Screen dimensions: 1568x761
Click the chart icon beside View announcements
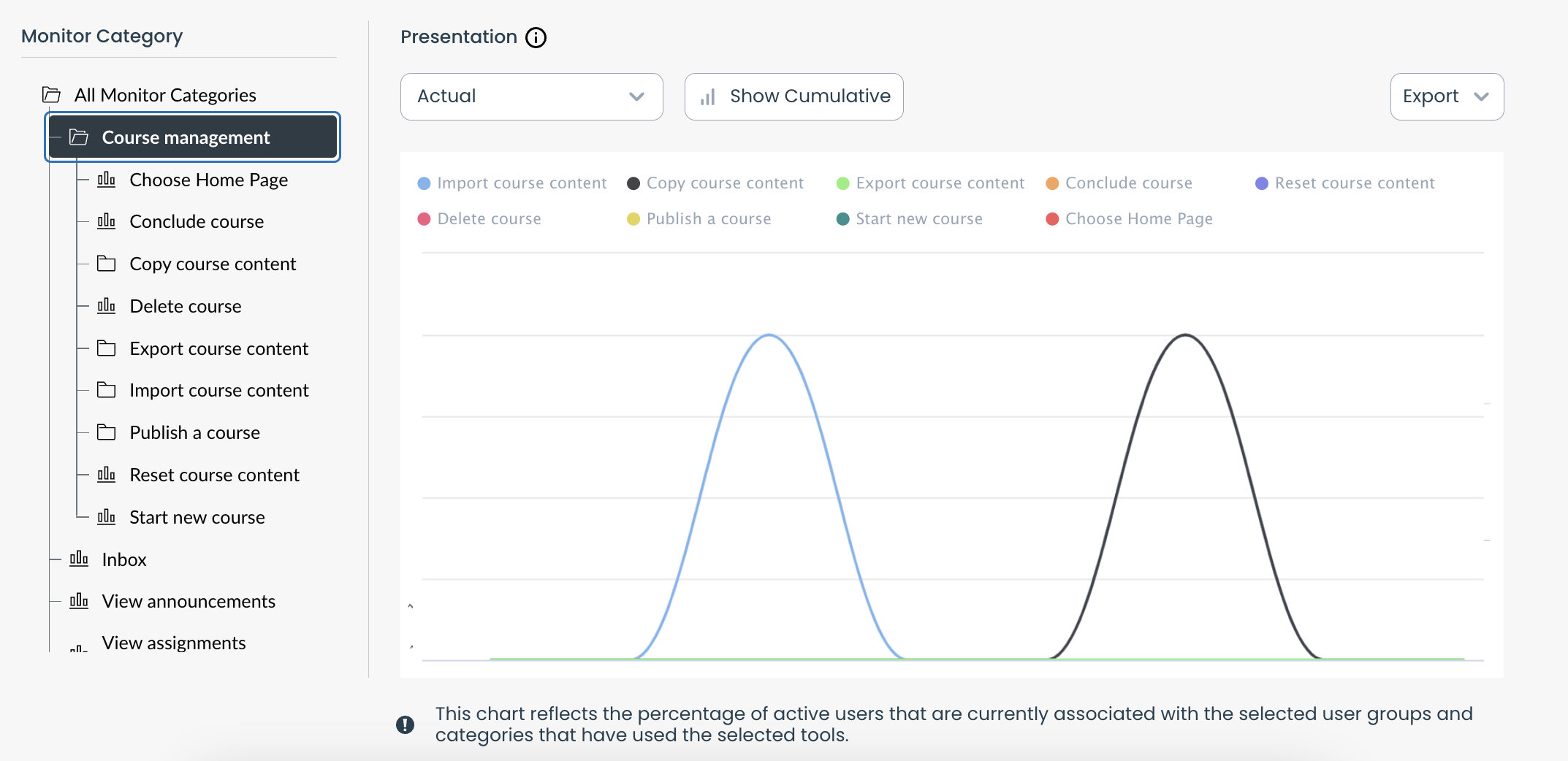click(79, 601)
